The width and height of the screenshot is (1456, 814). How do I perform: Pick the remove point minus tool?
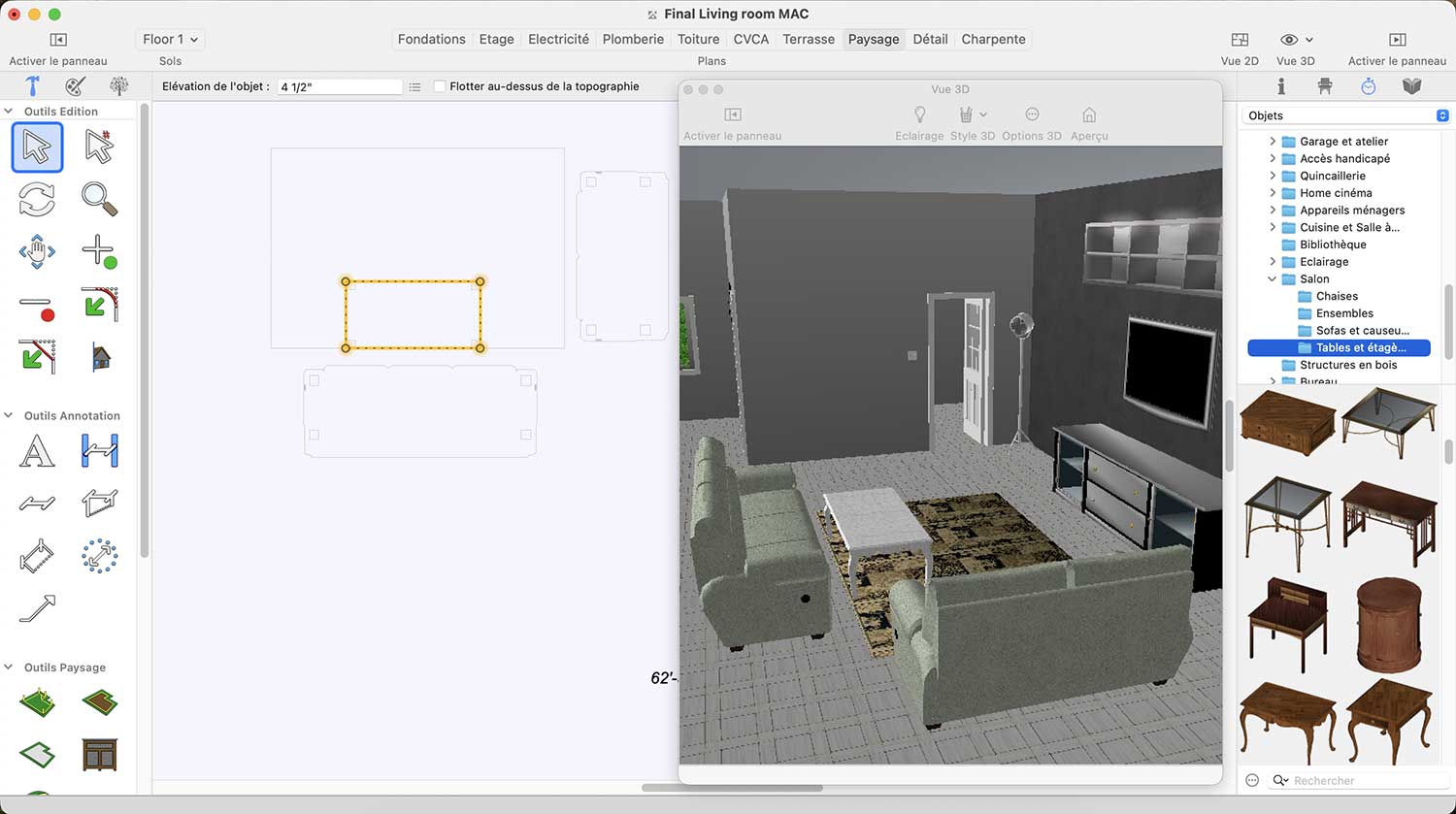37,308
